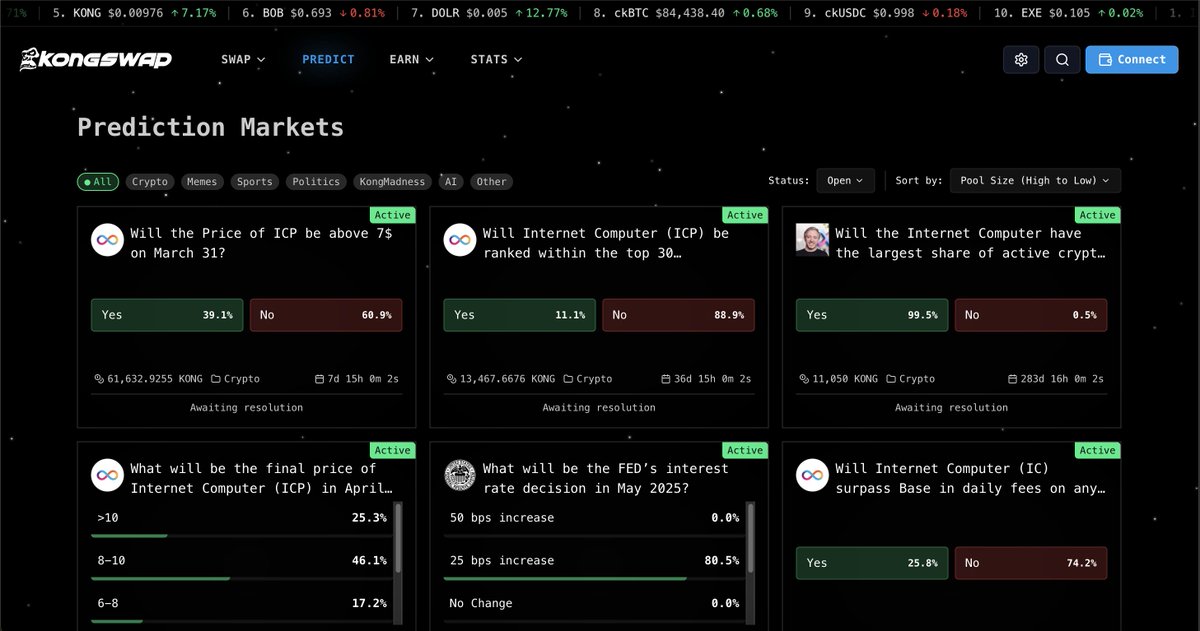This screenshot has height=631, width=1200.
Task: Open 'Will Internet Computer (IC) surpass Base' market
Action: coord(970,478)
